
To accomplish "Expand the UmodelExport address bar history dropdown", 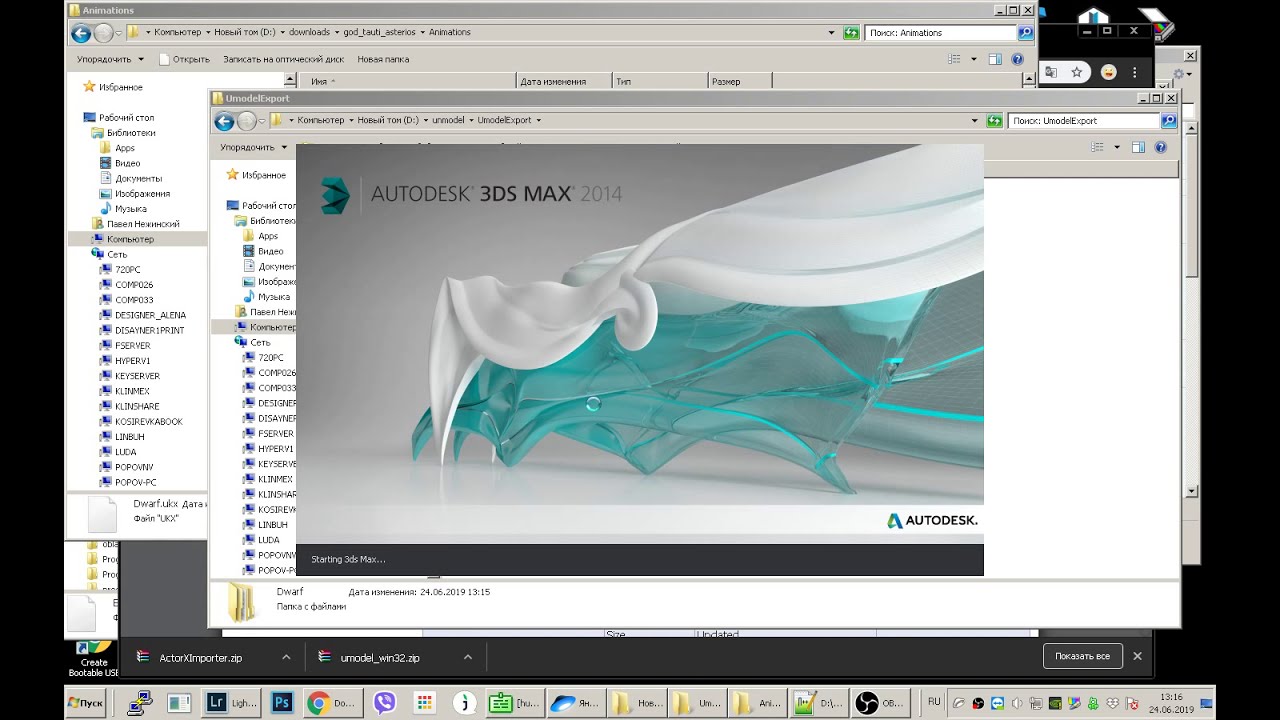I will click(x=975, y=121).
